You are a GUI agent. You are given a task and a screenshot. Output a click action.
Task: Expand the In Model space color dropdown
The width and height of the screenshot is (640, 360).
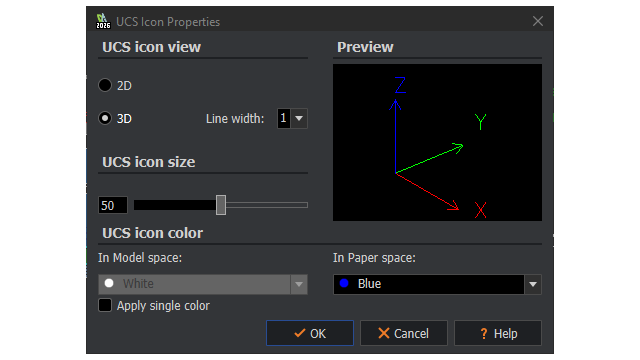[299, 284]
